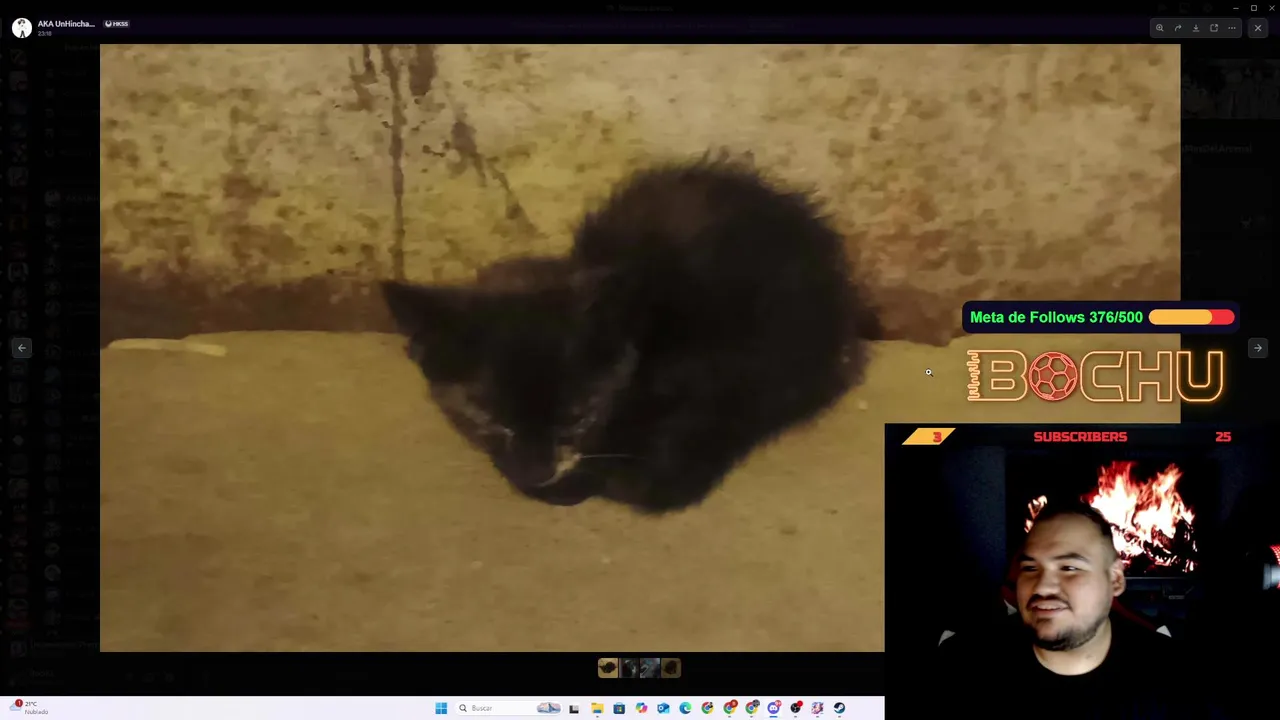This screenshot has height=720, width=1280.
Task: Zoom into the image with the magnifier icon
Action: click(x=1159, y=28)
